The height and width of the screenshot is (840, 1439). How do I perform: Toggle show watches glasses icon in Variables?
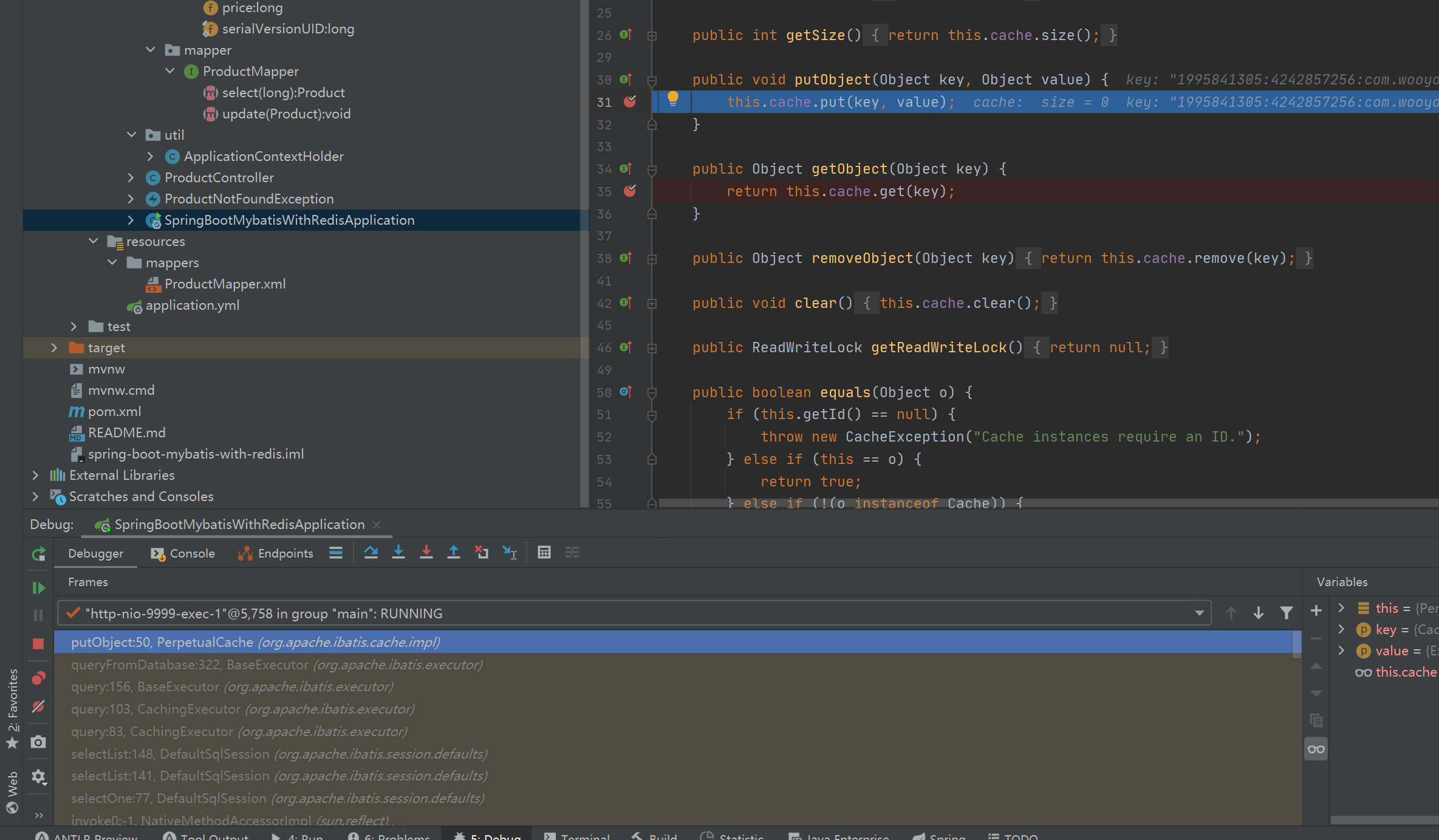coord(1316,749)
